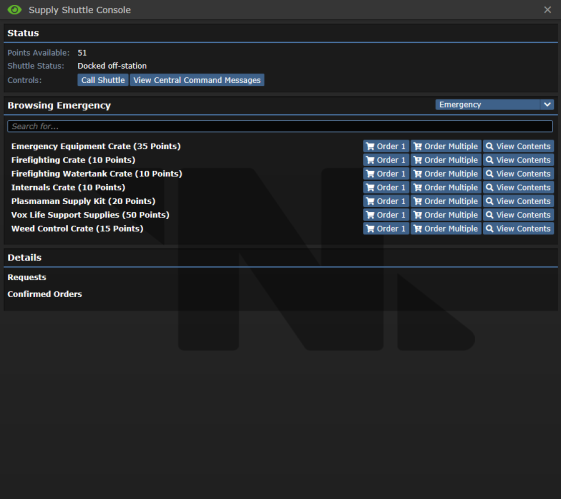Screen dimensions: 561x499
Task: Select the Firefighting Crate (10 Points) text
Action: pos(73,160)
